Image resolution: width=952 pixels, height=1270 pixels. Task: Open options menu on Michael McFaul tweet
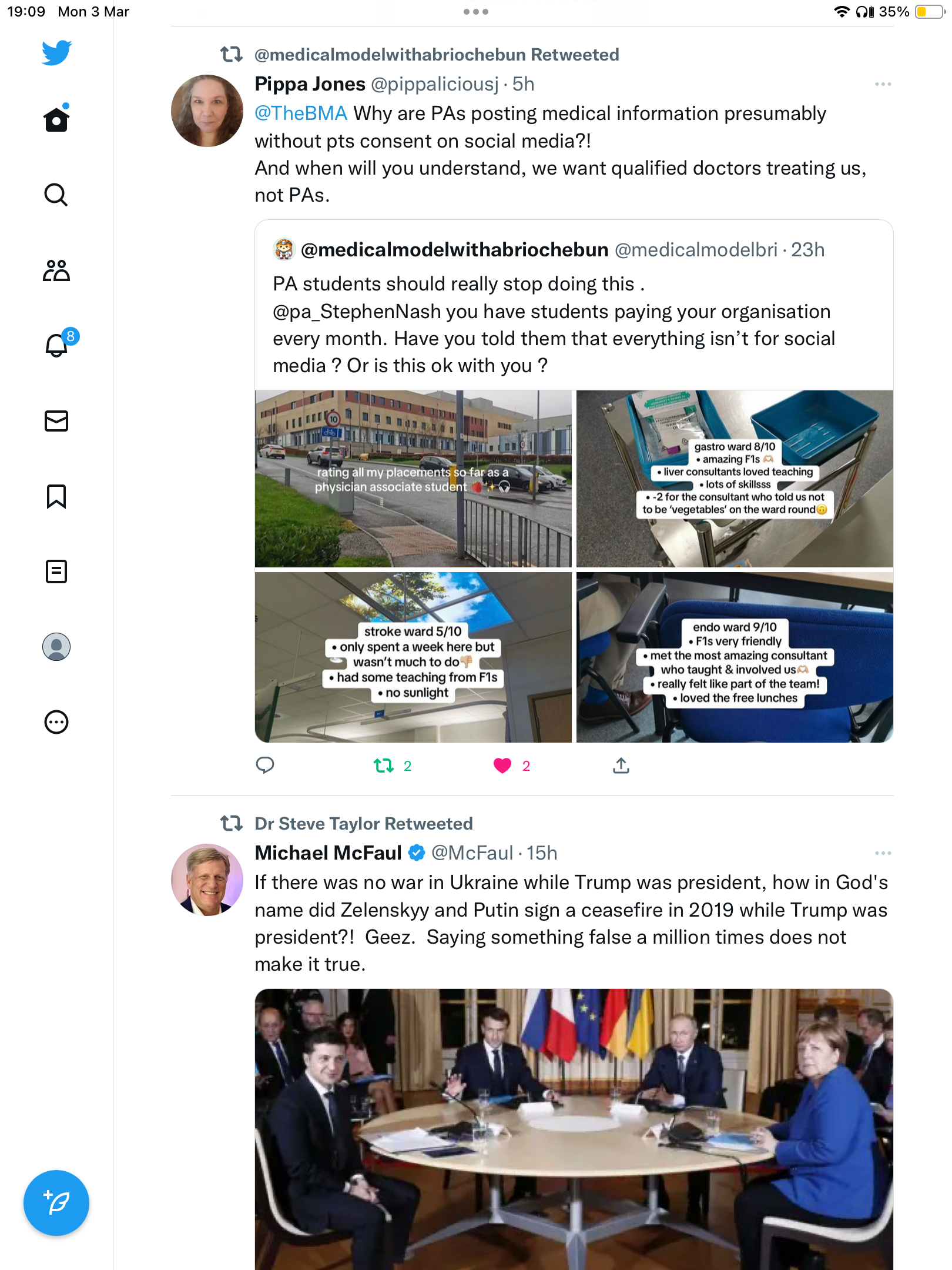pos(883,853)
